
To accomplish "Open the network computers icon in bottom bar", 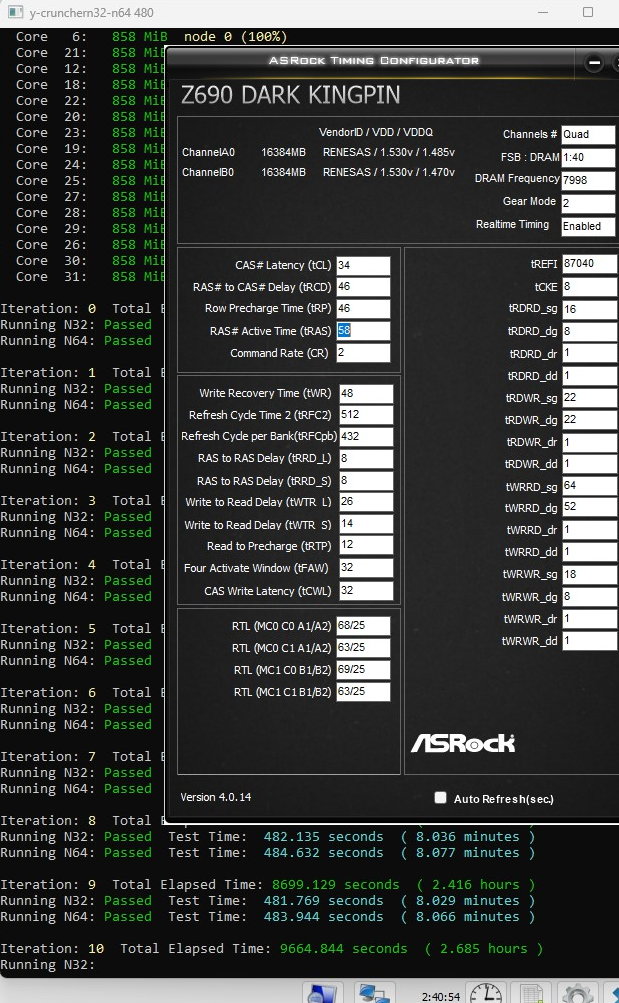I will (x=374, y=993).
